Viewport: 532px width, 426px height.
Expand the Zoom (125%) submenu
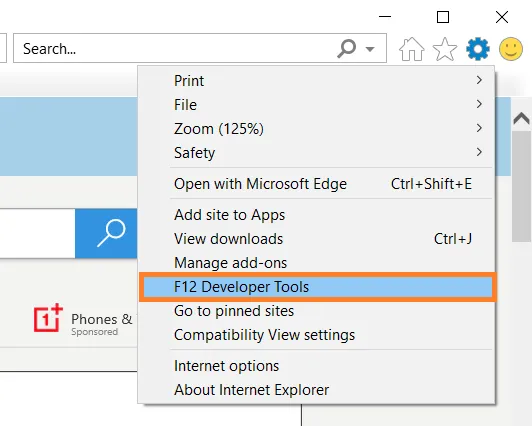click(x=317, y=129)
